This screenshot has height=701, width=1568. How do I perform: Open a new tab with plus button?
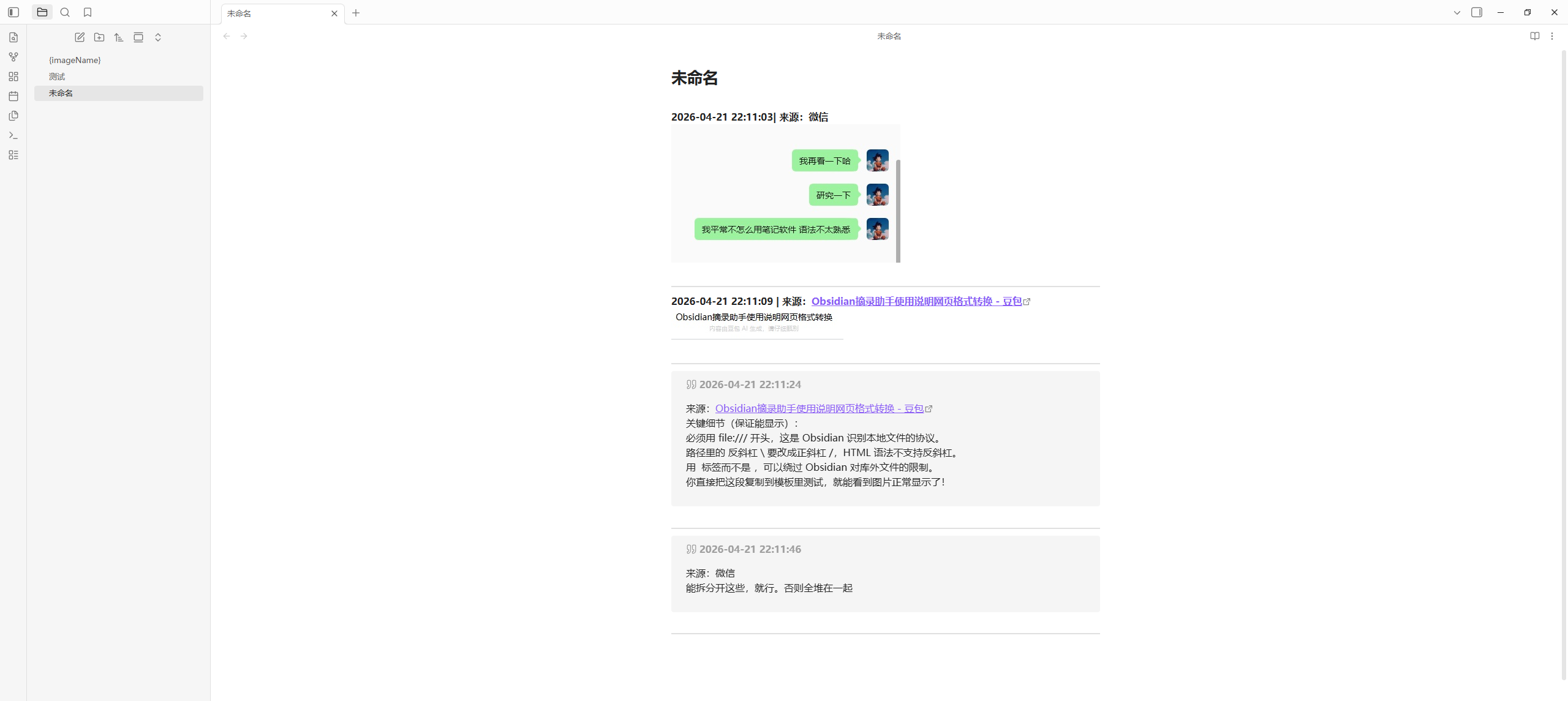click(356, 13)
